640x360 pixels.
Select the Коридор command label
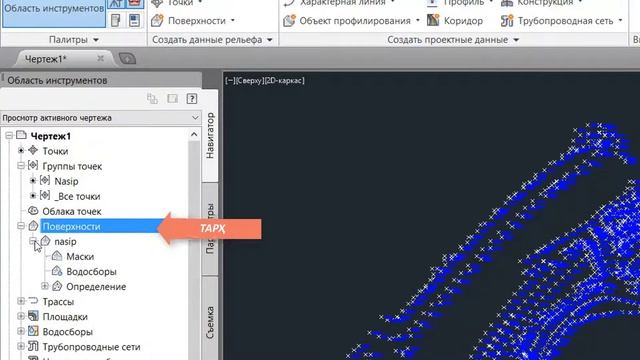463,21
